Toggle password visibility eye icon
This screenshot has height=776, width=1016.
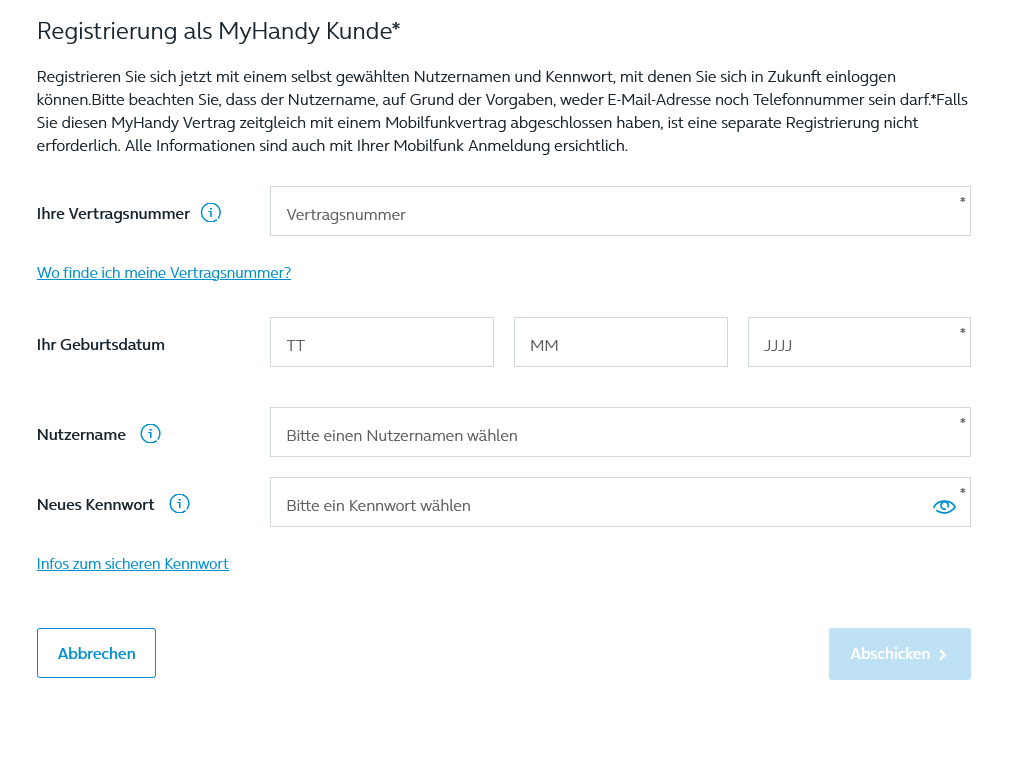[944, 506]
